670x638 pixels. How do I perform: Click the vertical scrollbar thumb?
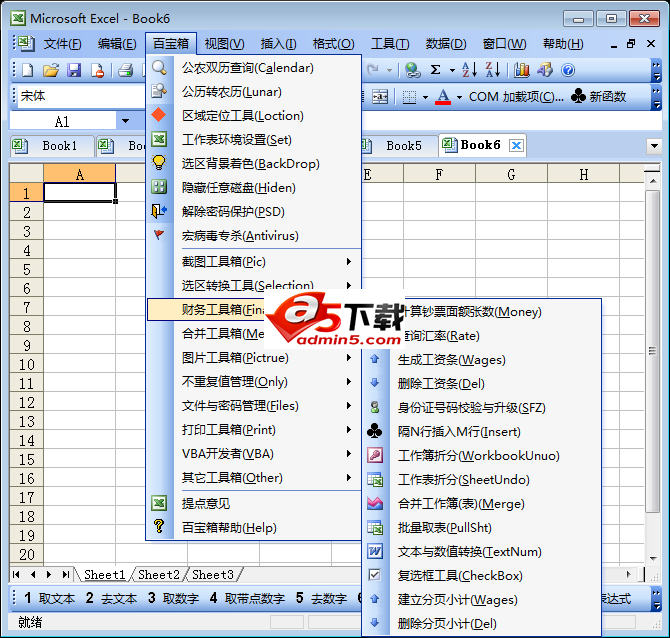pyautogui.click(x=652, y=351)
